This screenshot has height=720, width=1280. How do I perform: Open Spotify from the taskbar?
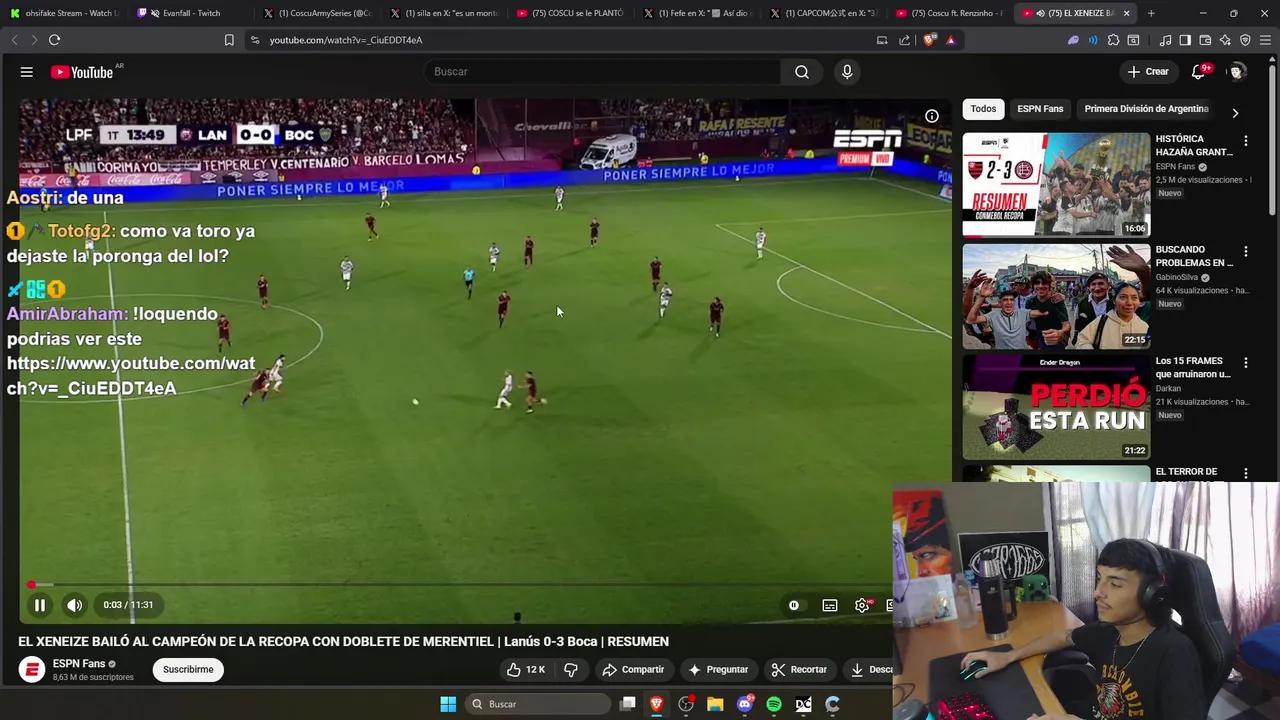click(x=774, y=704)
